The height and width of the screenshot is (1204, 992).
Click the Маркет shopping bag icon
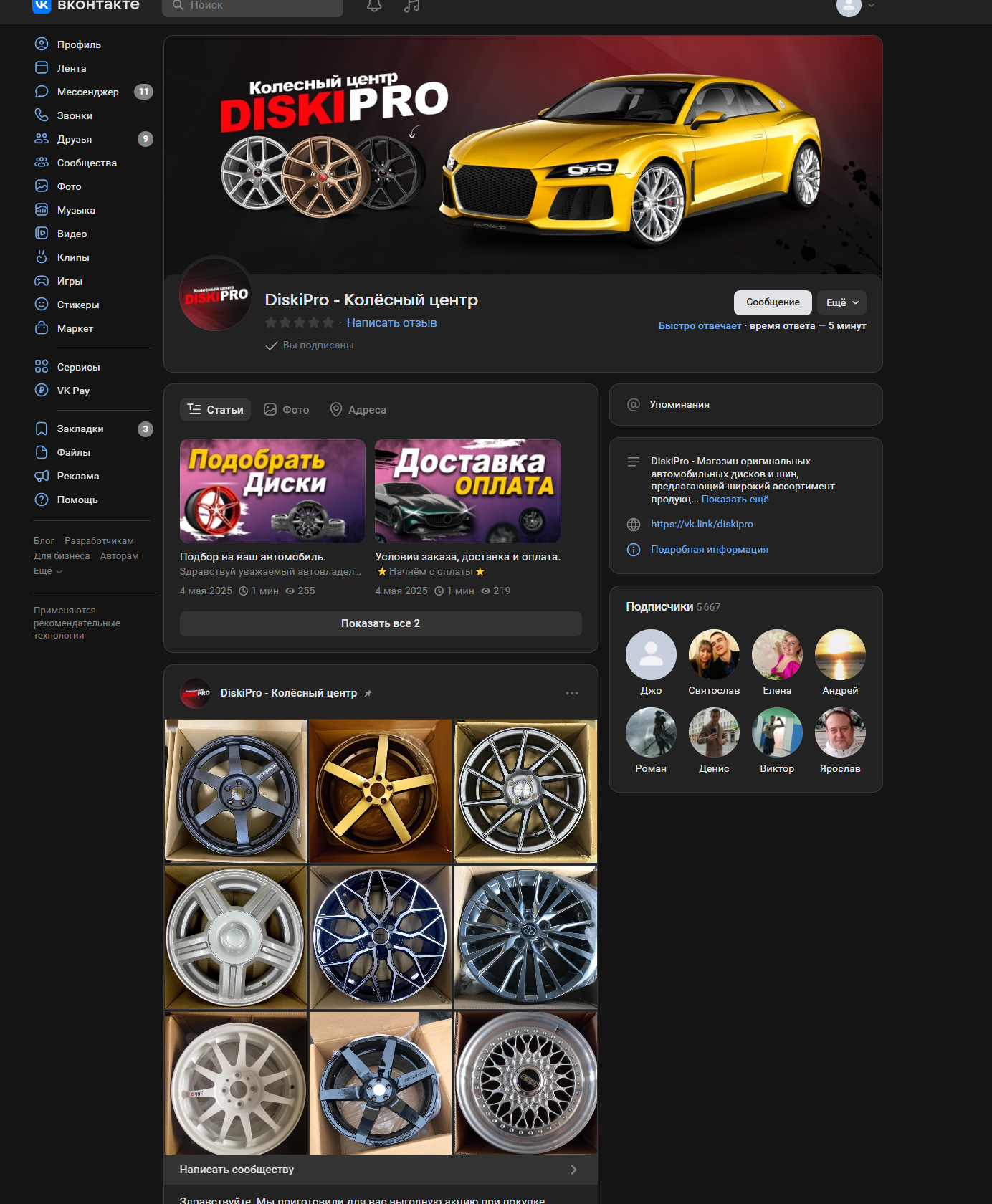pyautogui.click(x=42, y=328)
